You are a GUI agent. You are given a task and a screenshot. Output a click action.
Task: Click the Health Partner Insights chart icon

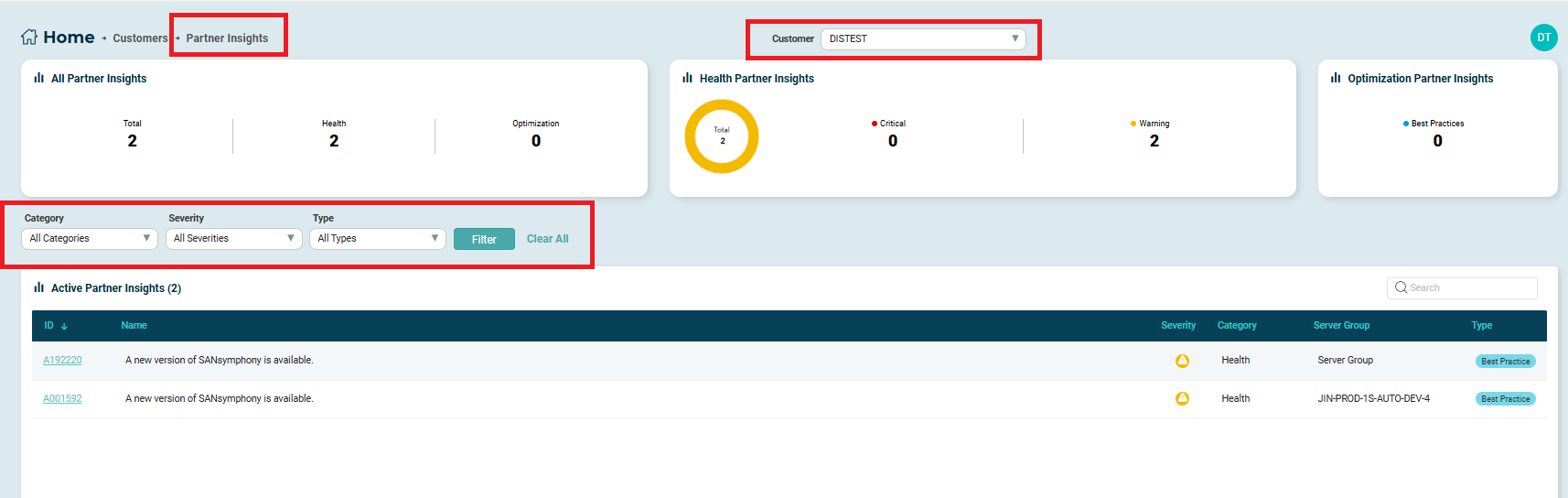[x=687, y=79]
